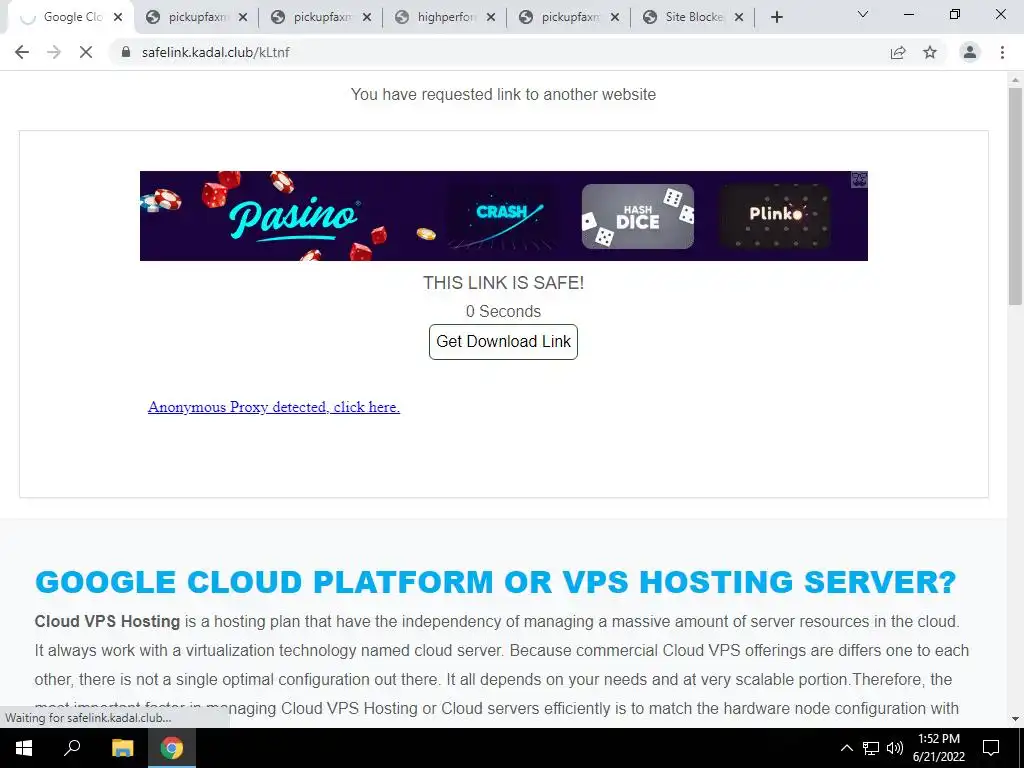Open Chrome three-dot menu
This screenshot has height=768, width=1024.
pos(1002,52)
